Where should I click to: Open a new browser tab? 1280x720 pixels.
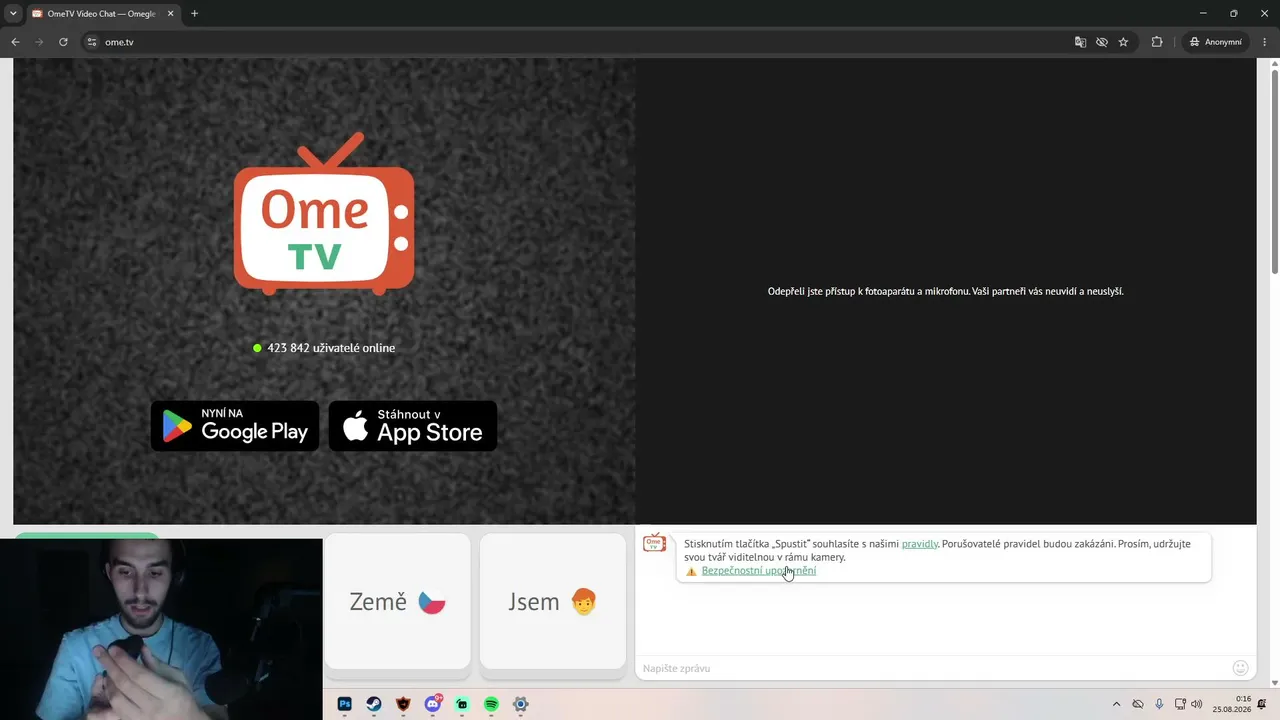pyautogui.click(x=194, y=14)
